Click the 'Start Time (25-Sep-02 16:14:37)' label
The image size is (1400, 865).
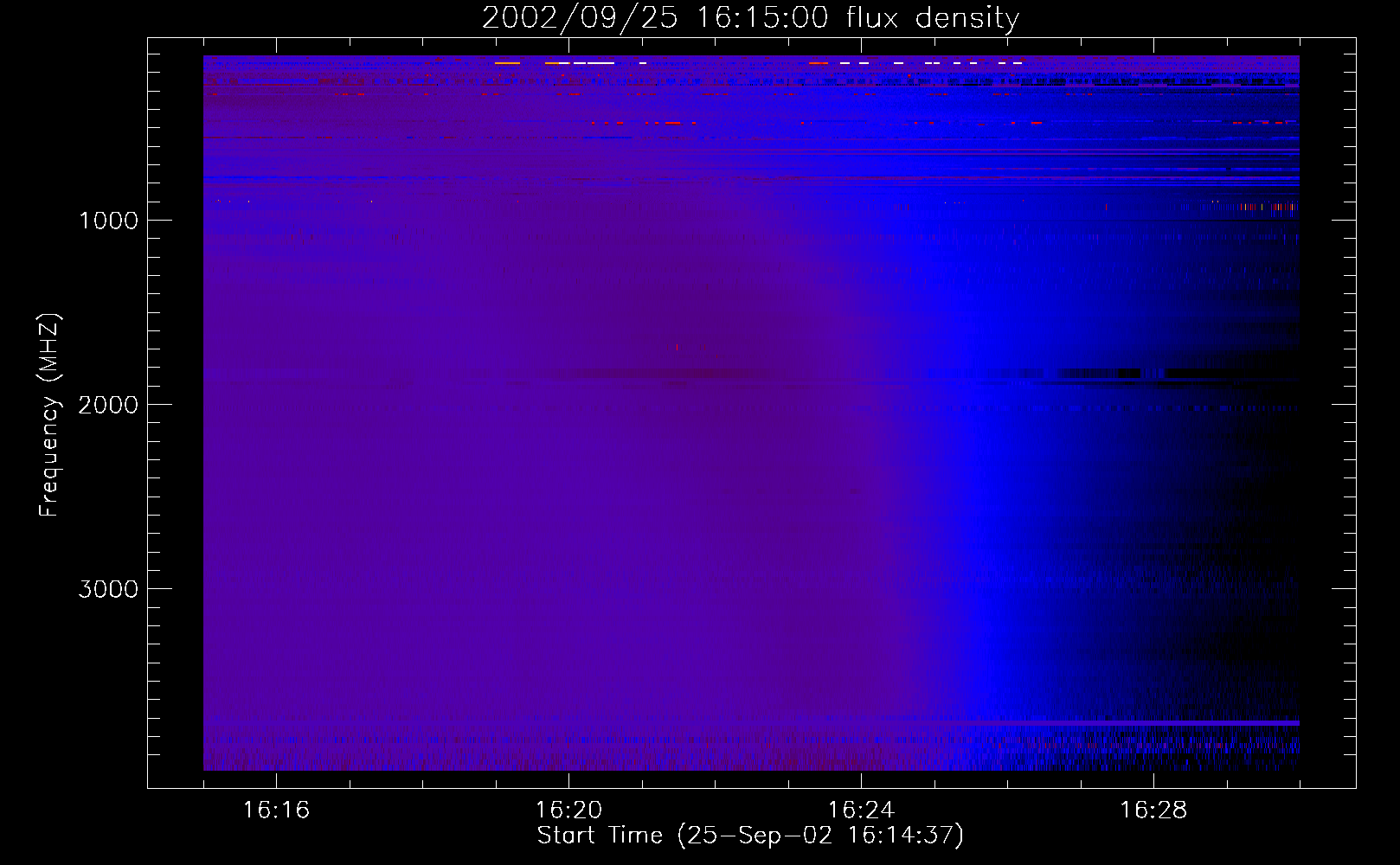click(x=750, y=836)
